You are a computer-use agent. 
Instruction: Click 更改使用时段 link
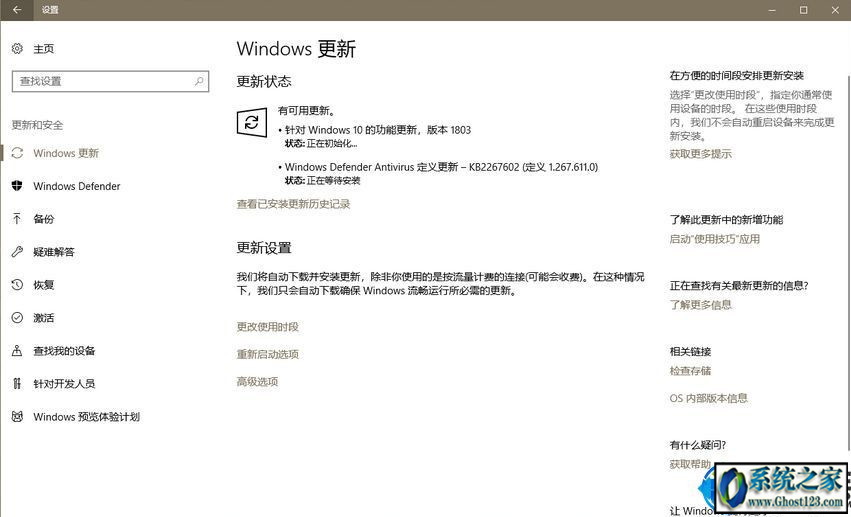point(268,327)
